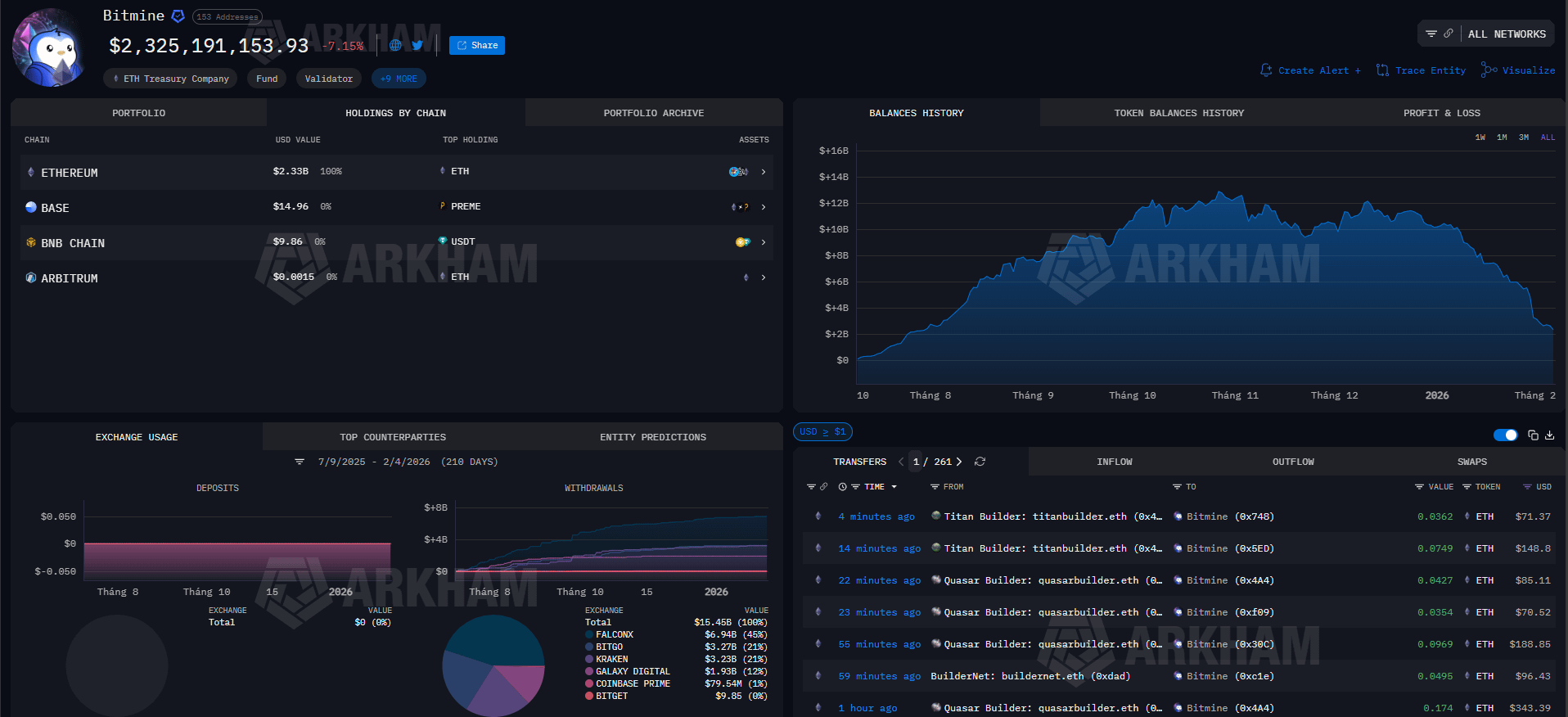Screen dimensions: 1568x717
Task: Click the Share button
Action: point(476,46)
